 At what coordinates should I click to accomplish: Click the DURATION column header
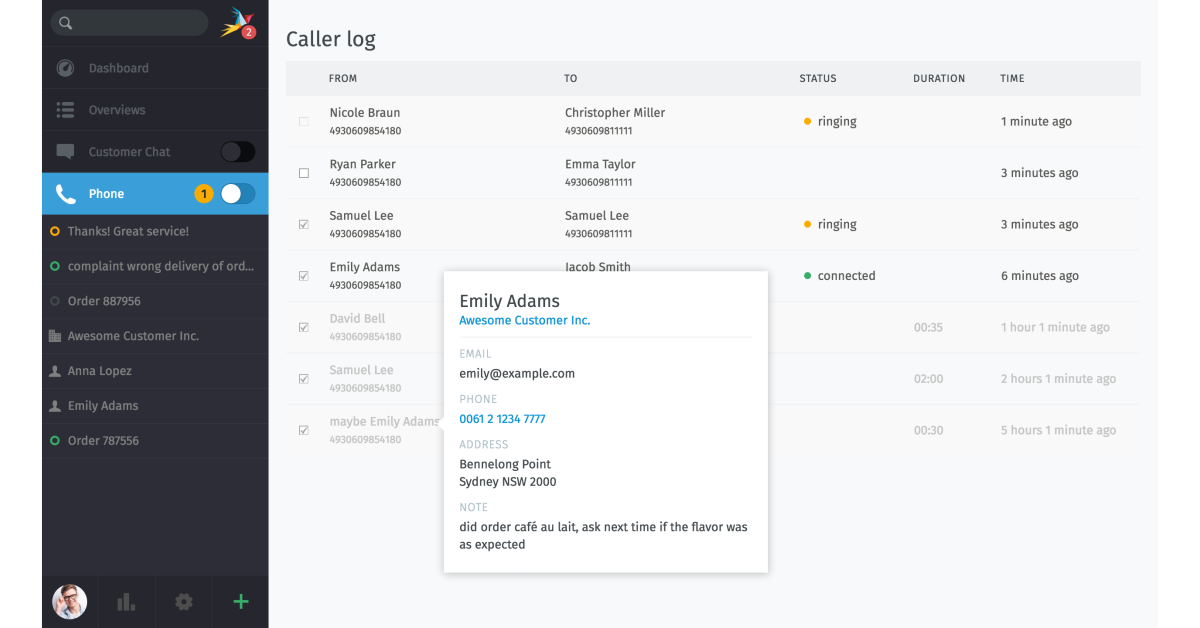tap(939, 78)
